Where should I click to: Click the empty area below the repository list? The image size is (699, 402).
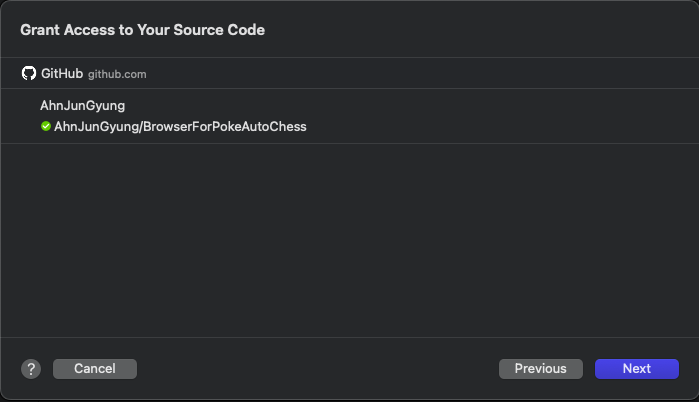pyautogui.click(x=350, y=240)
